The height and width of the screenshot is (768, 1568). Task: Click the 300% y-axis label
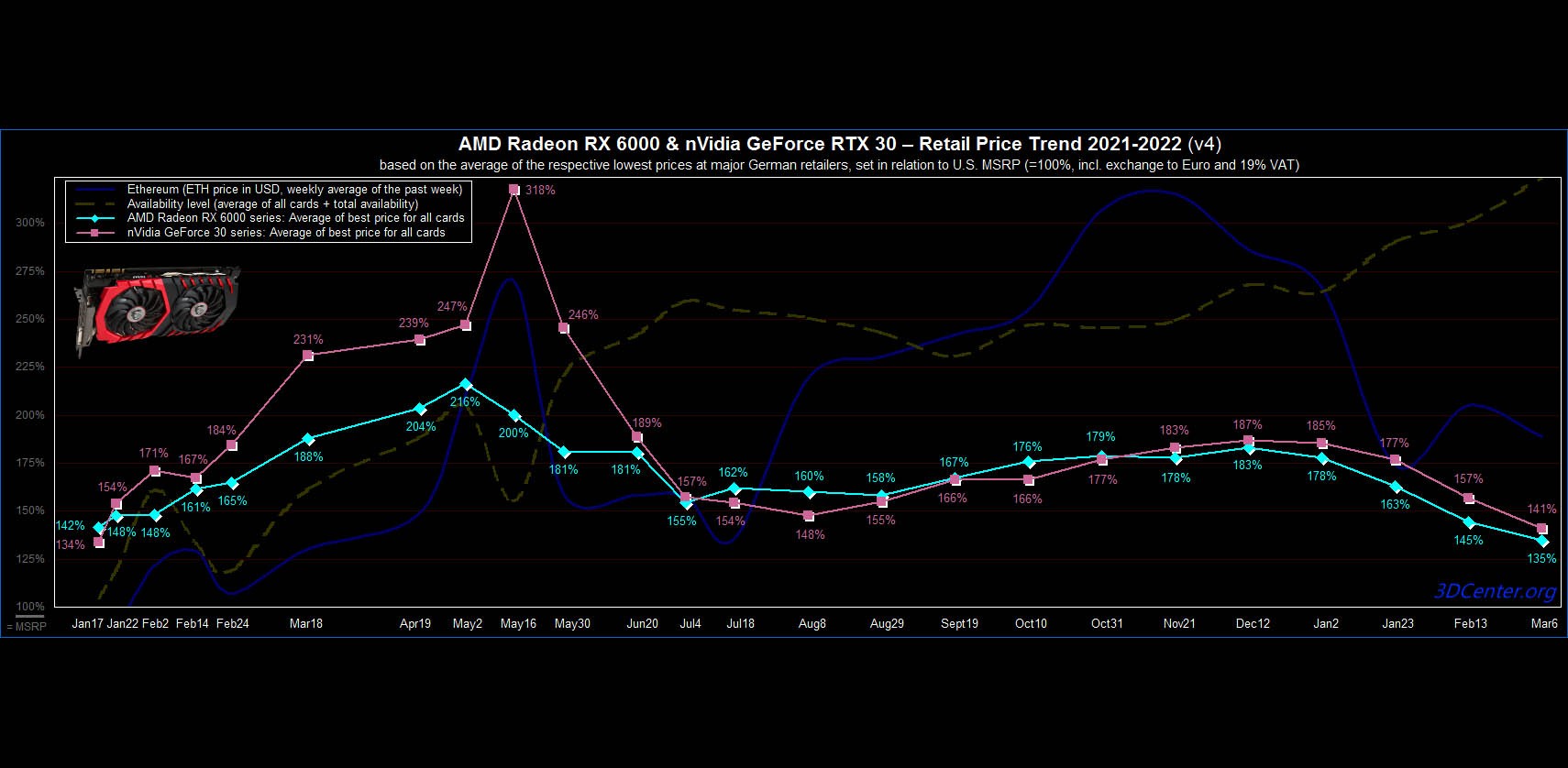[x=29, y=223]
